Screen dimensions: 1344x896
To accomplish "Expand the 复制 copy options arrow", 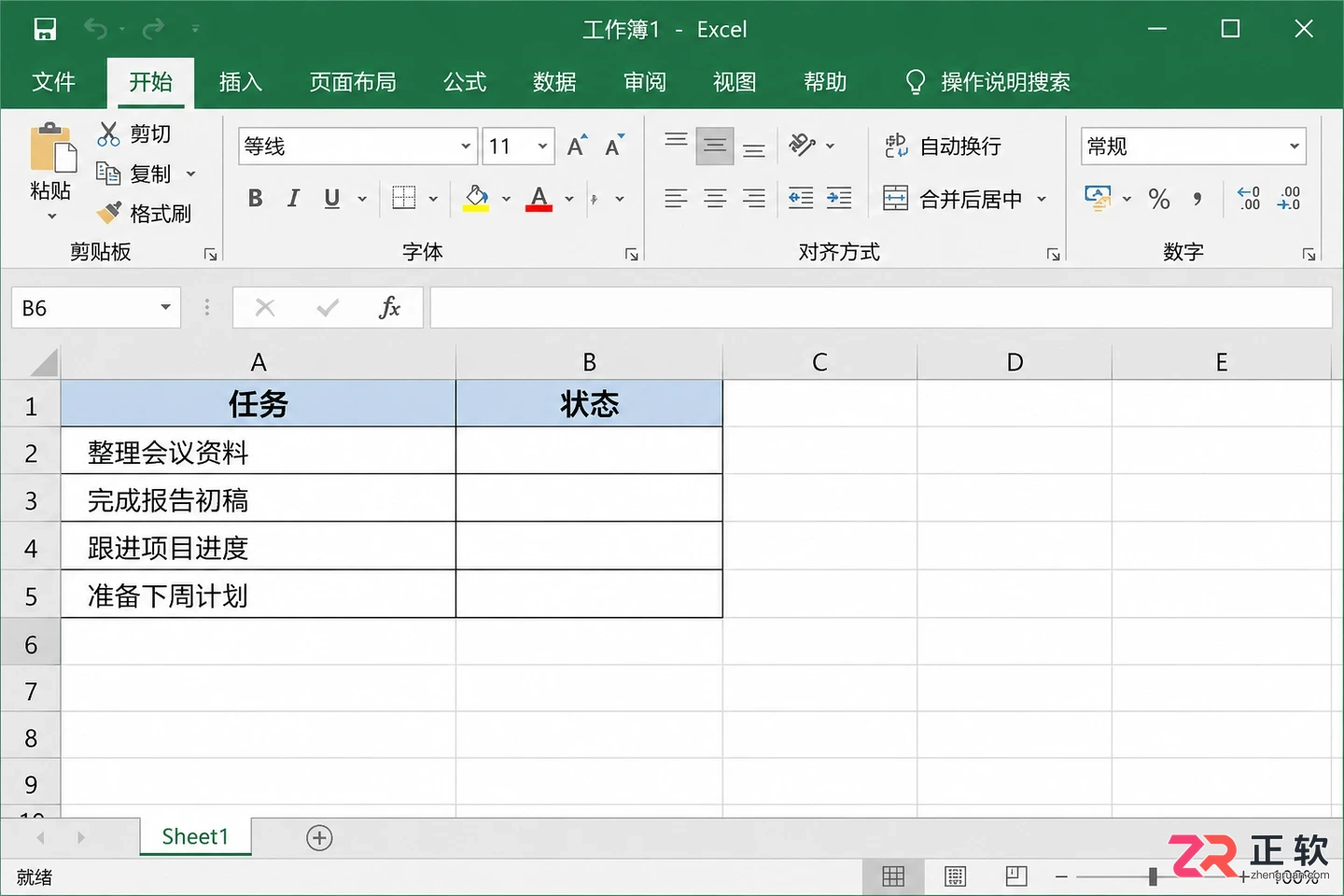I will [191, 174].
